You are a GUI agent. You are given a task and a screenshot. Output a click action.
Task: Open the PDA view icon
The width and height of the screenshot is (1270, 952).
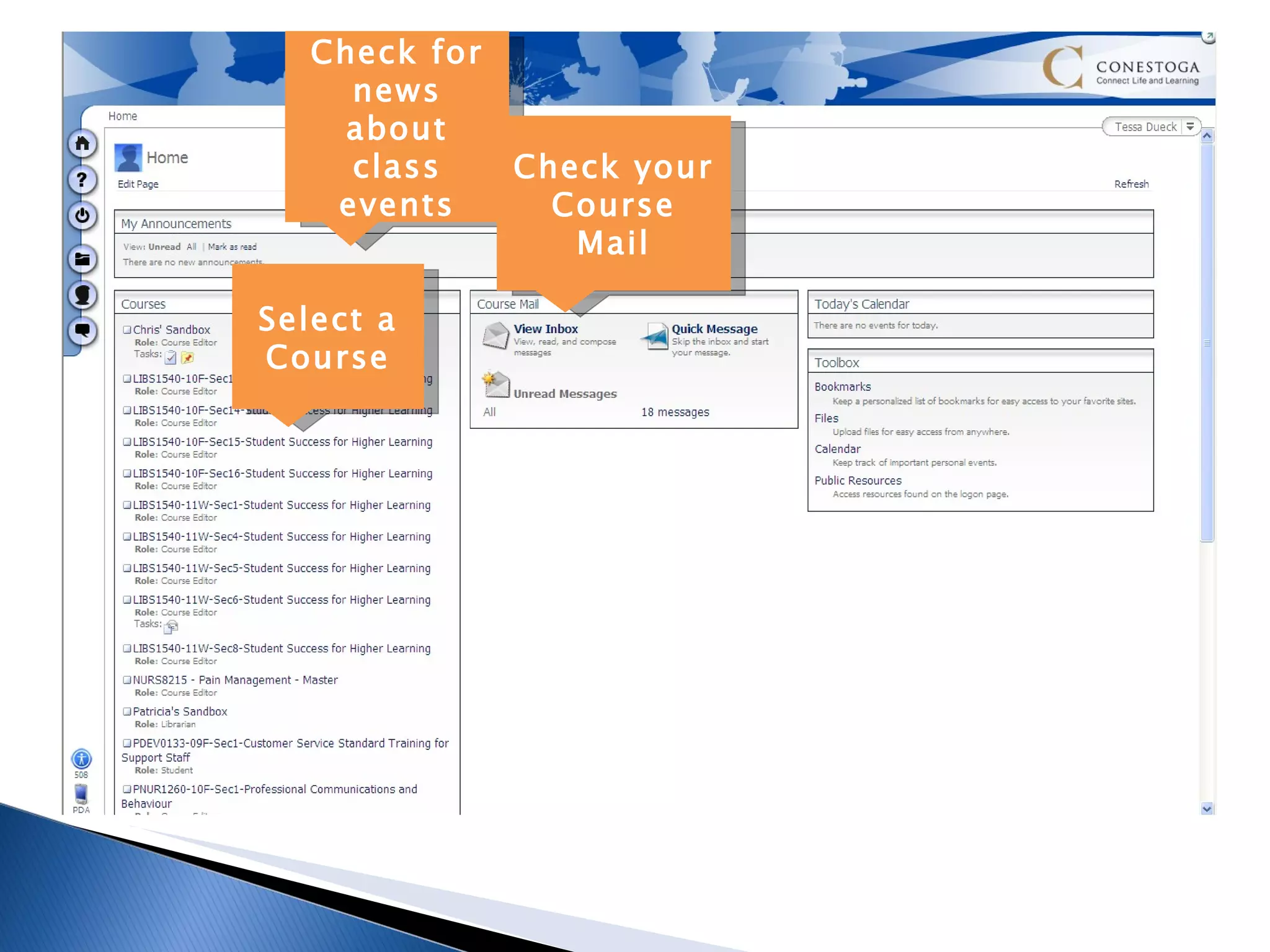coord(81,793)
